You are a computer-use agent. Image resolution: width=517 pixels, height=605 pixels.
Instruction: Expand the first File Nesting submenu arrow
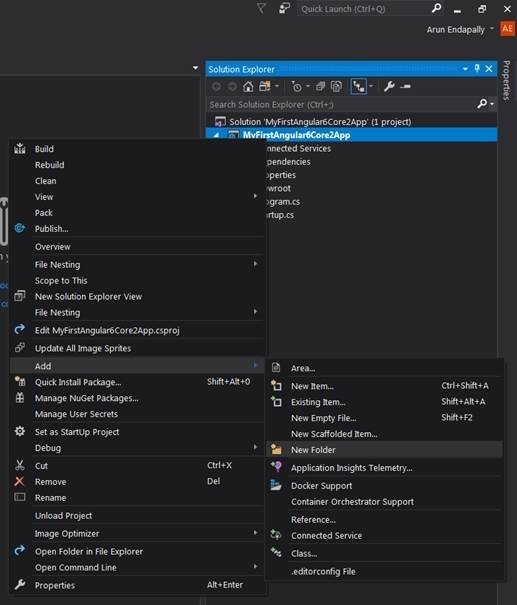click(255, 264)
